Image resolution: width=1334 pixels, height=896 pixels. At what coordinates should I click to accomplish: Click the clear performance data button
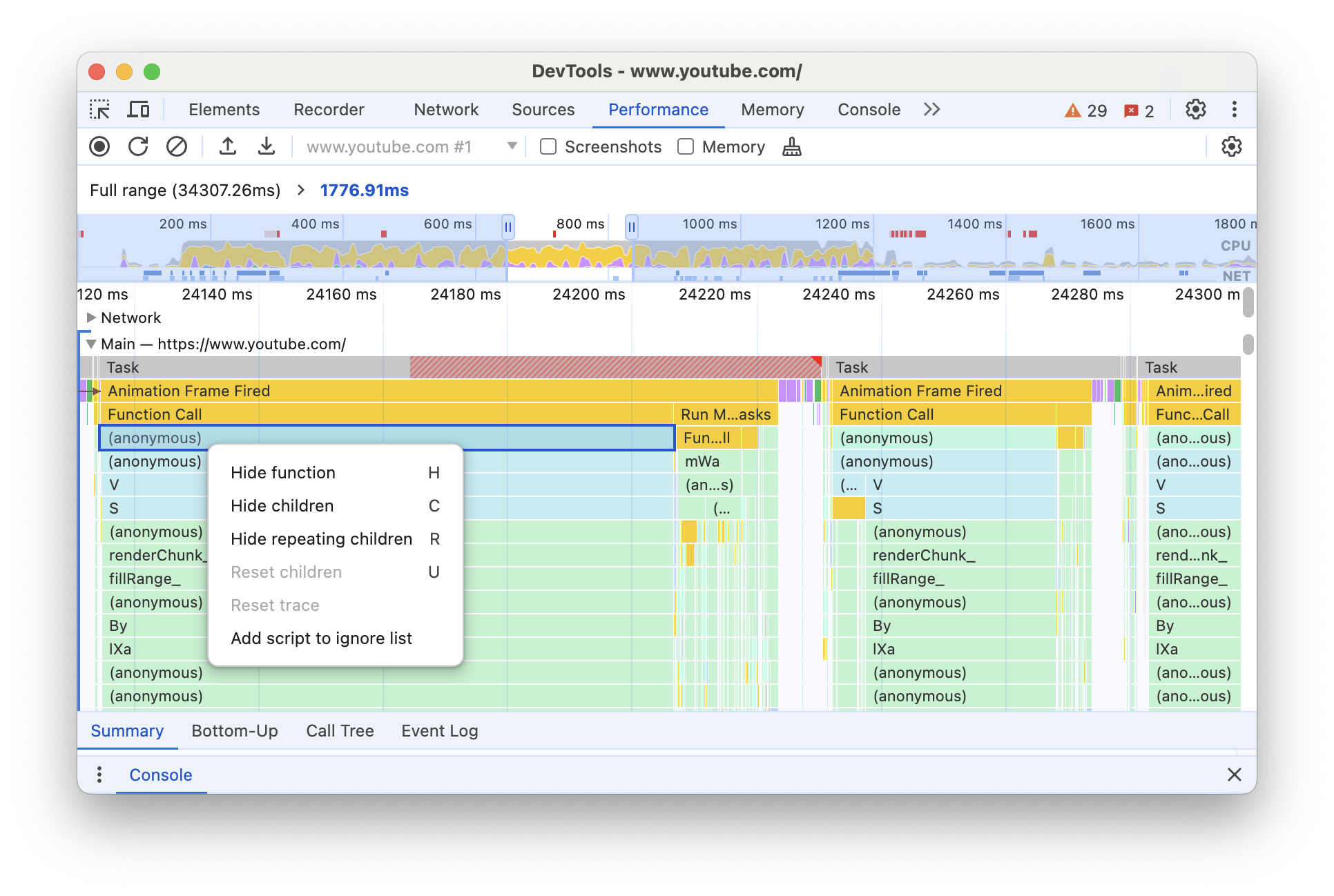(177, 147)
